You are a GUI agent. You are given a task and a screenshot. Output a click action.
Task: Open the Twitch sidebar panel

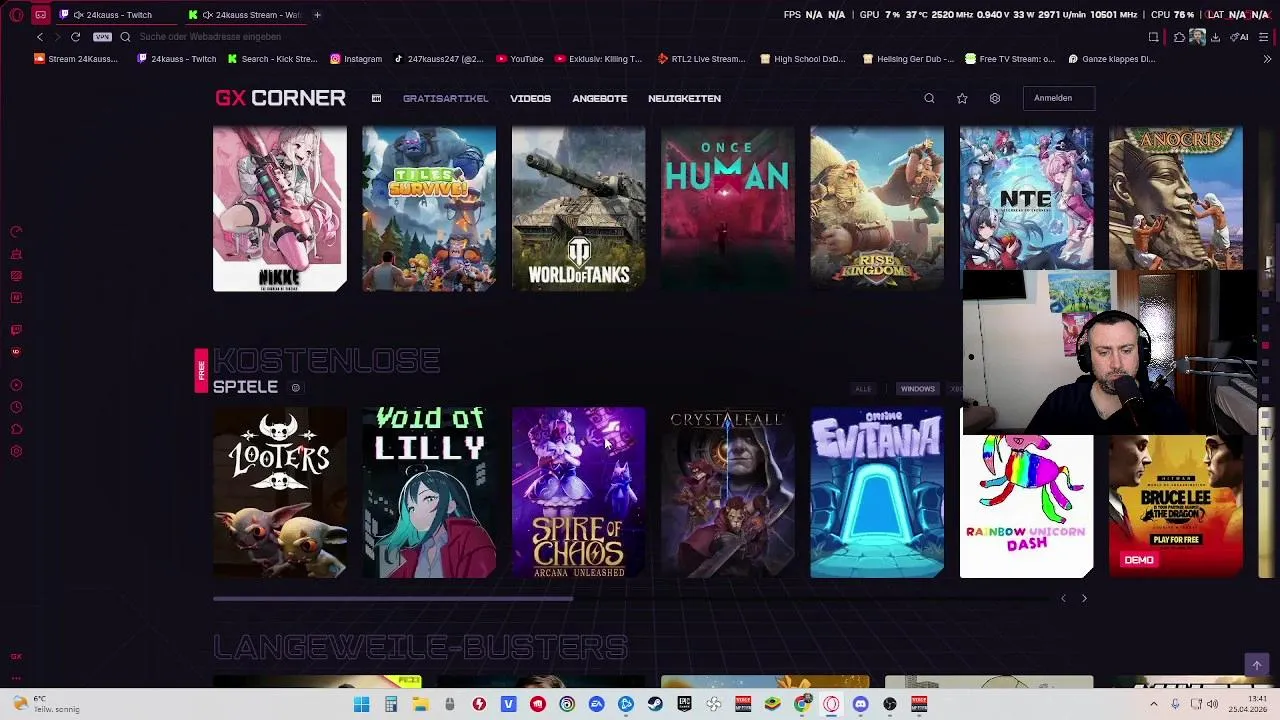point(16,329)
